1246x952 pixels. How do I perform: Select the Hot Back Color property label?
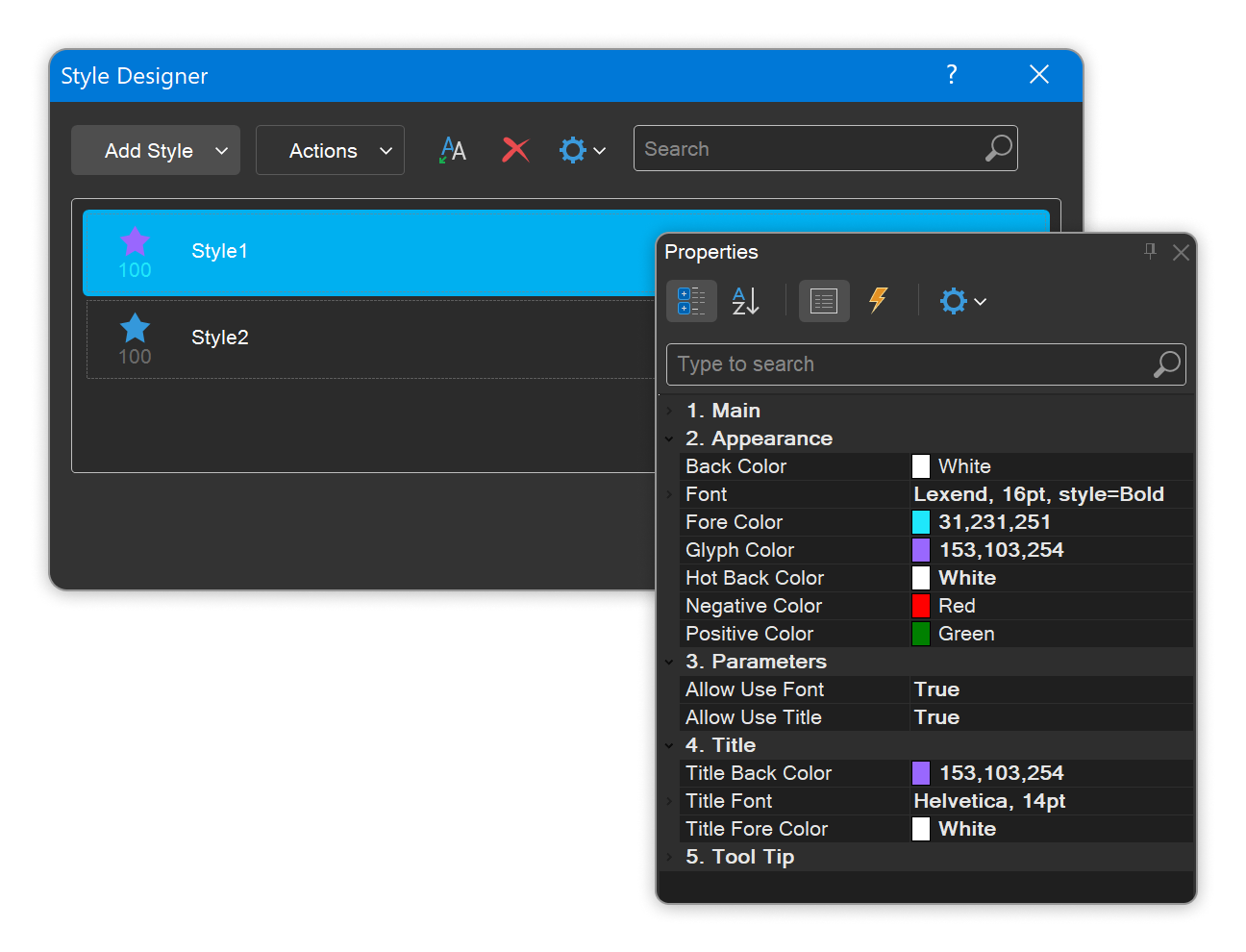click(x=755, y=578)
